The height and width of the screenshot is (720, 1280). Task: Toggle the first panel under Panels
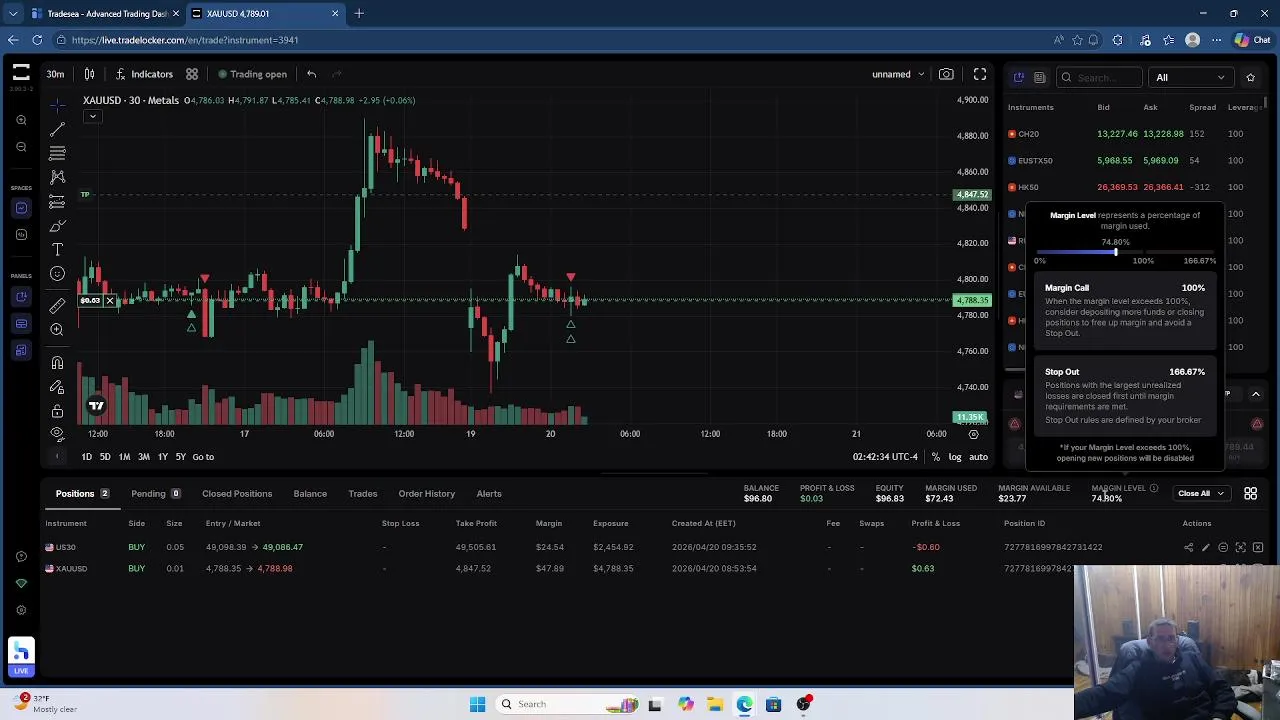point(21,296)
